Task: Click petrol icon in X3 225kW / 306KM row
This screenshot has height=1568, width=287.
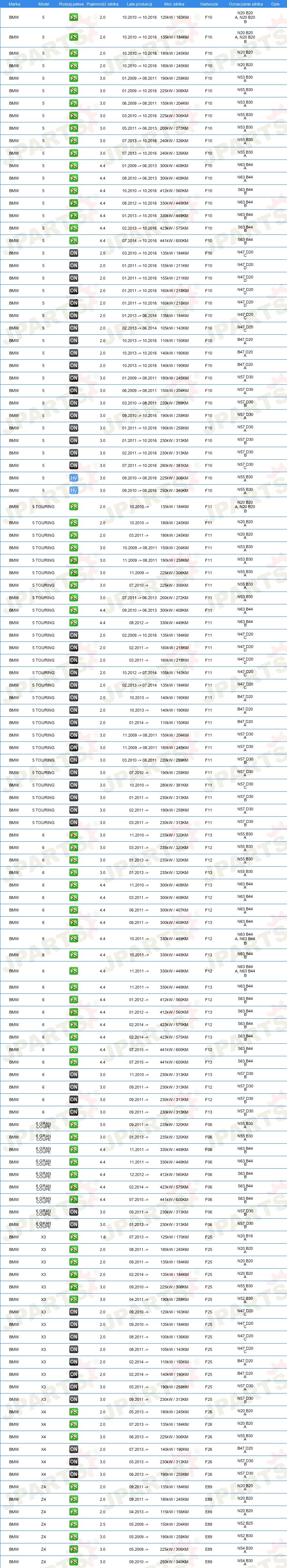Action: click(73, 1287)
